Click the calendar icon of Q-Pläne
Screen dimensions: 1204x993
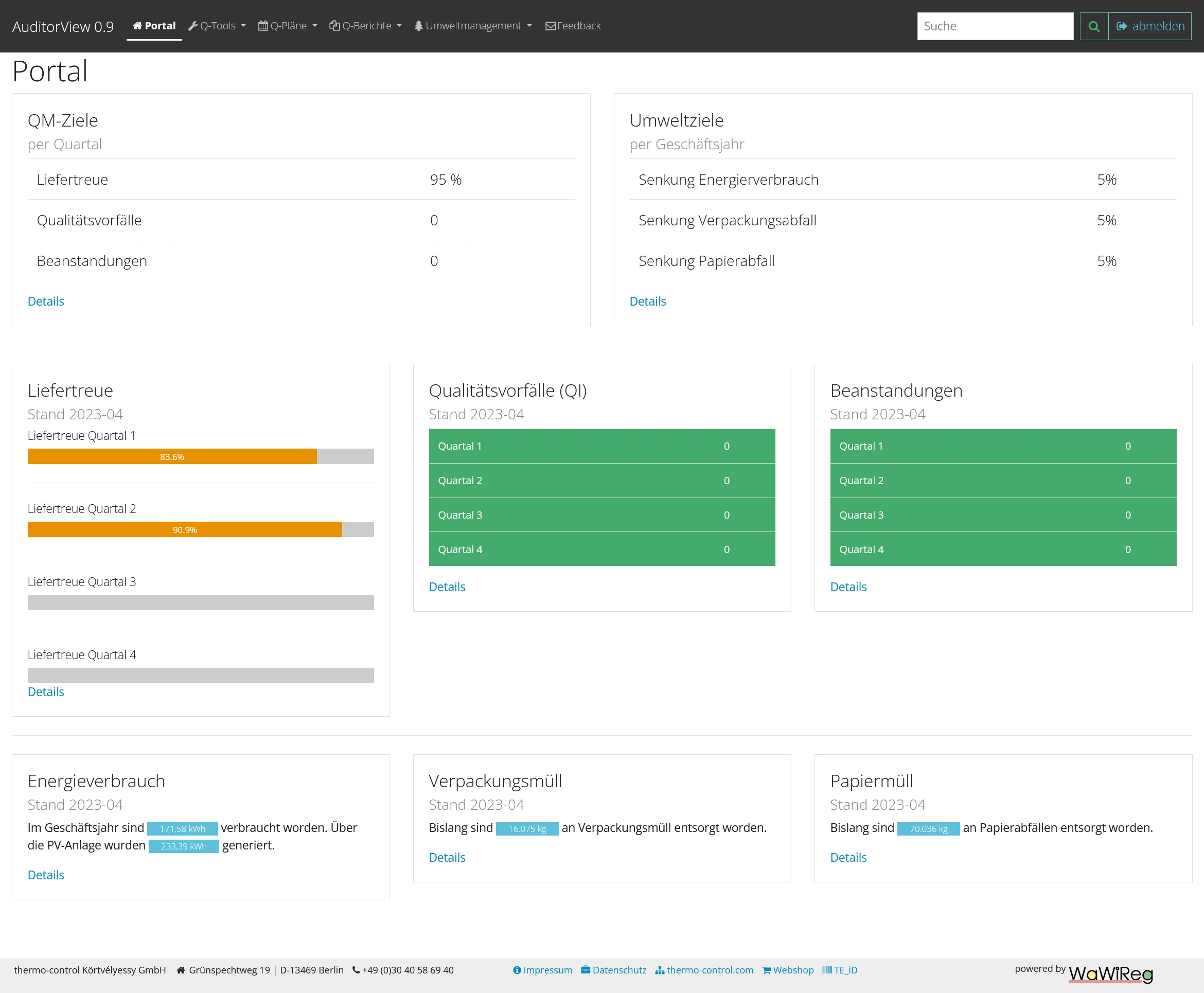tap(263, 26)
